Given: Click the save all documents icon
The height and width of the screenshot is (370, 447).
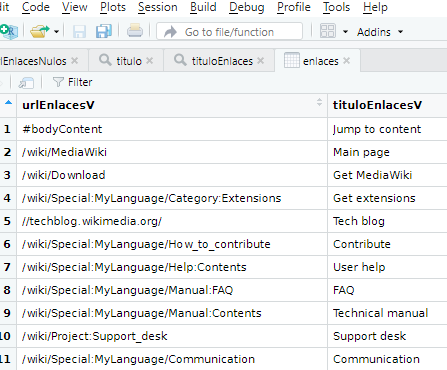Looking at the screenshot, I should (x=104, y=32).
